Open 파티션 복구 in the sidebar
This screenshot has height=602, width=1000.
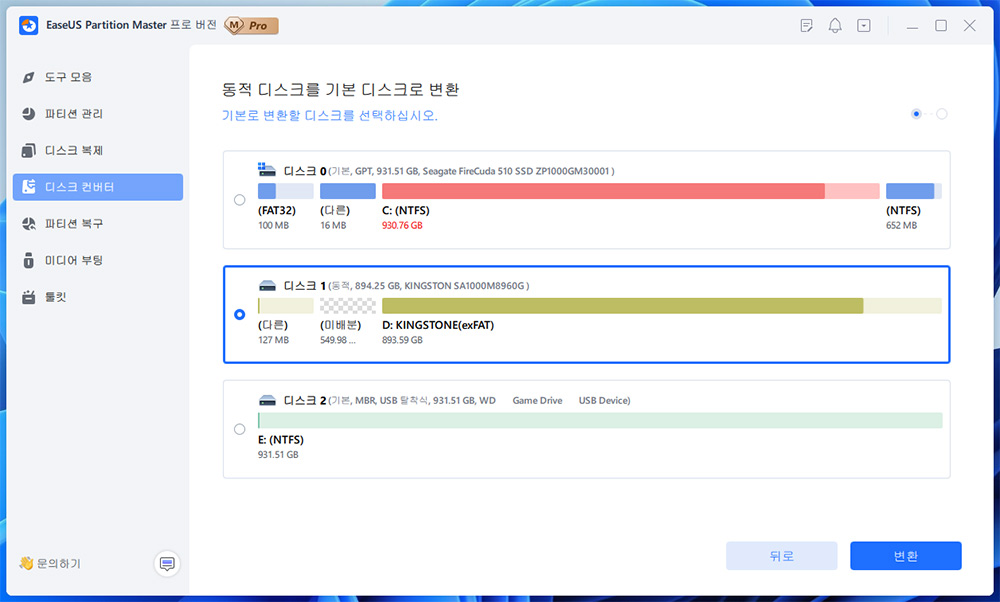[98, 224]
